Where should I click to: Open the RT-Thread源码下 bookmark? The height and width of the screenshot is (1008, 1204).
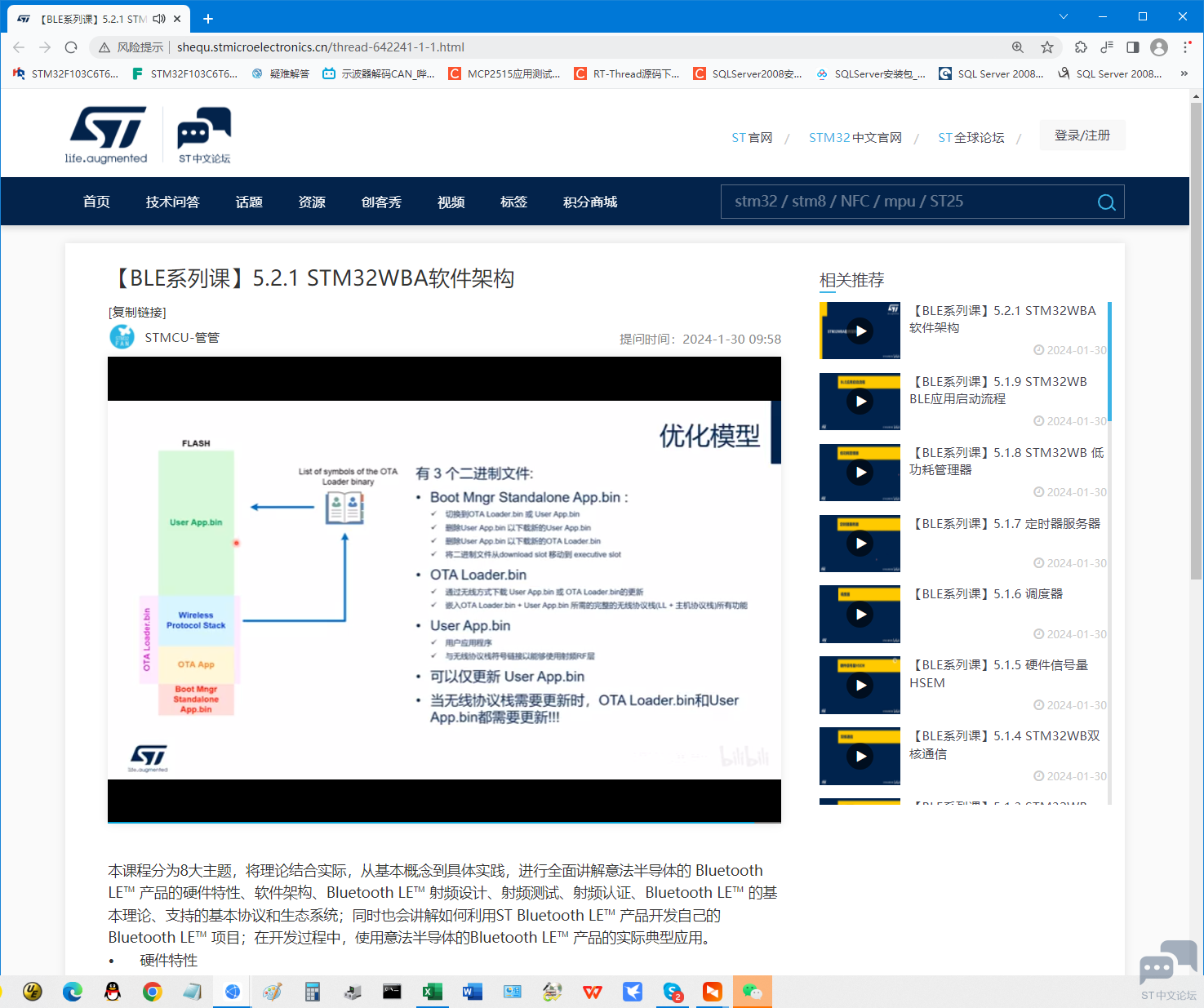[x=627, y=73]
